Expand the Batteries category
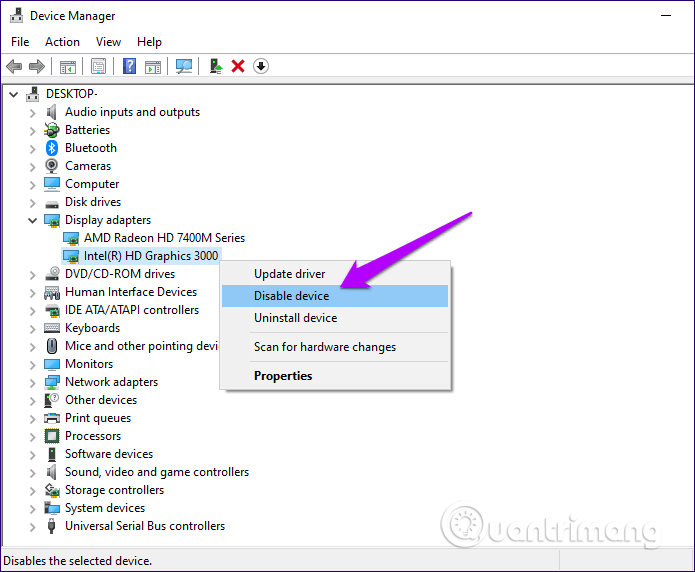This screenshot has width=695, height=572. pyautogui.click(x=32, y=131)
